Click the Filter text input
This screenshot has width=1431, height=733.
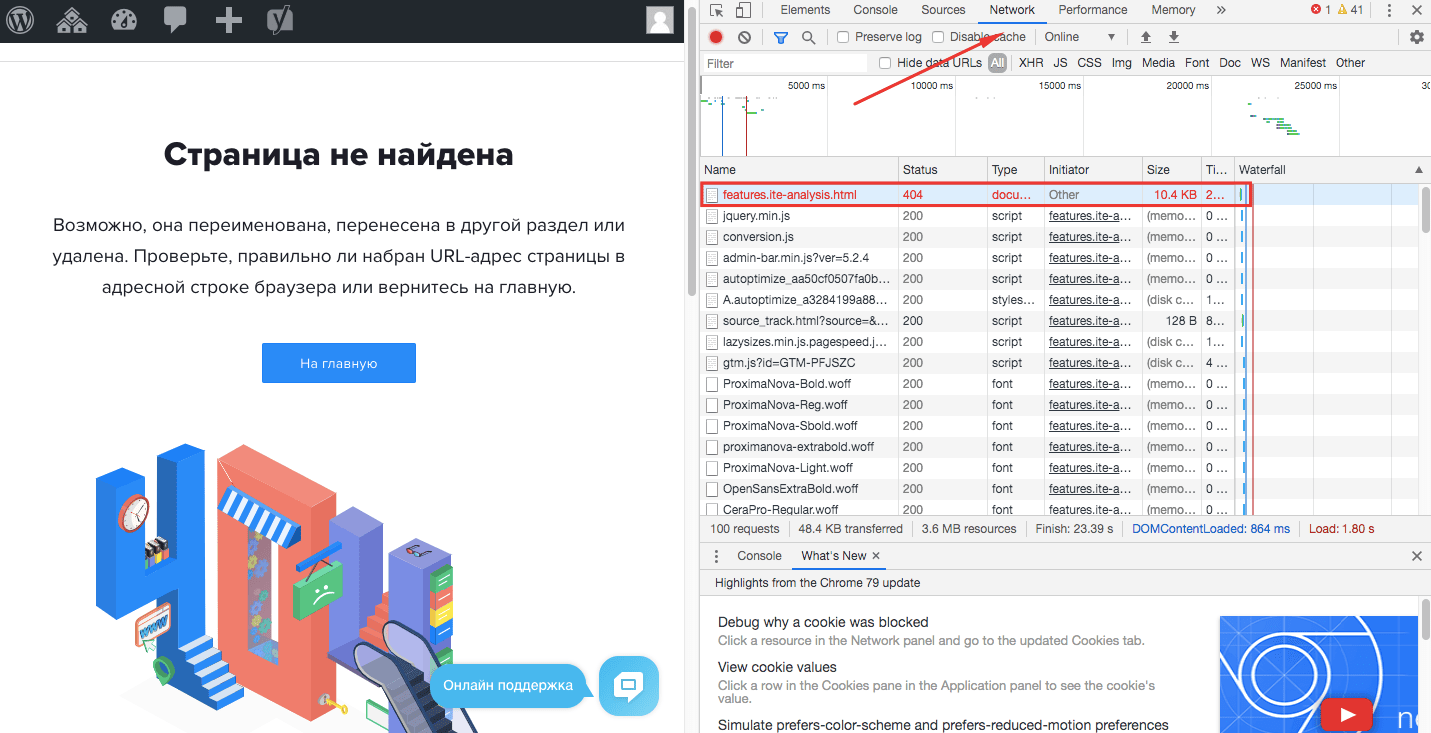click(x=785, y=63)
